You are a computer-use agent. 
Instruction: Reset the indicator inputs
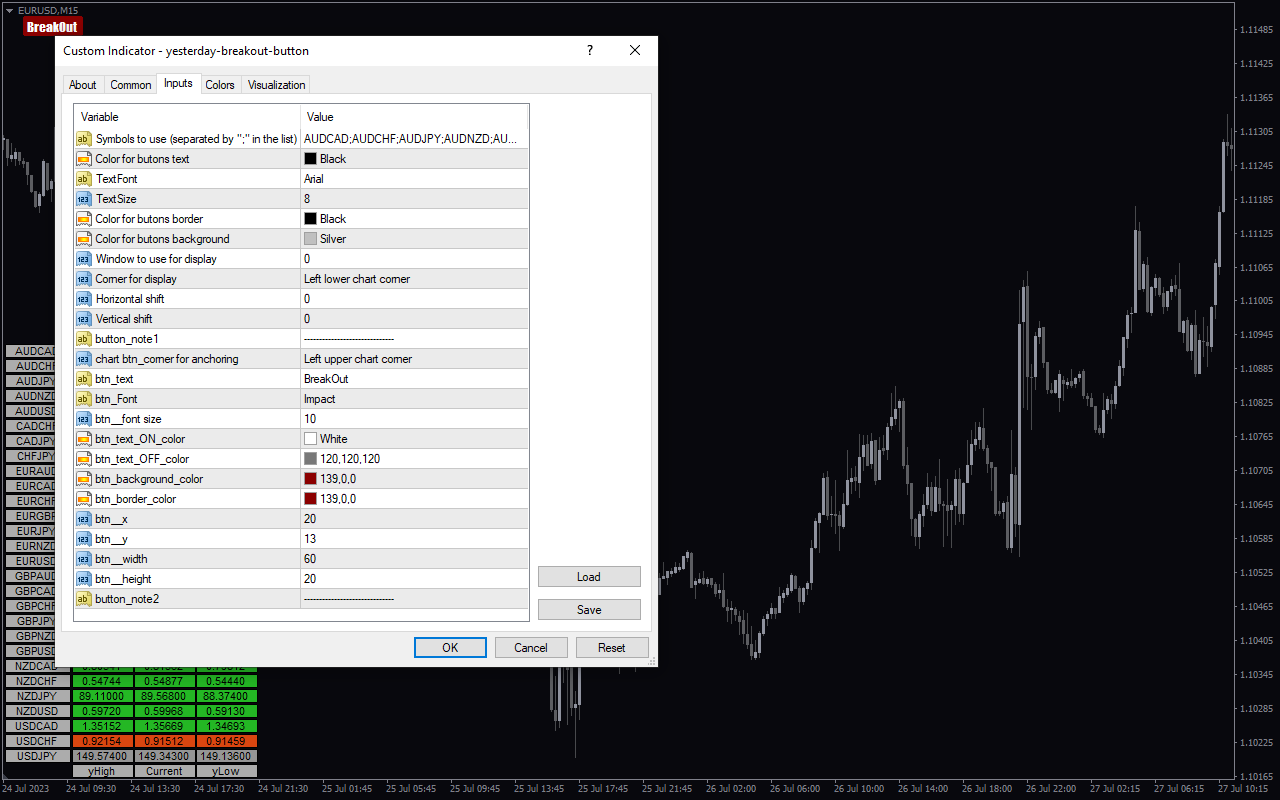(x=612, y=648)
